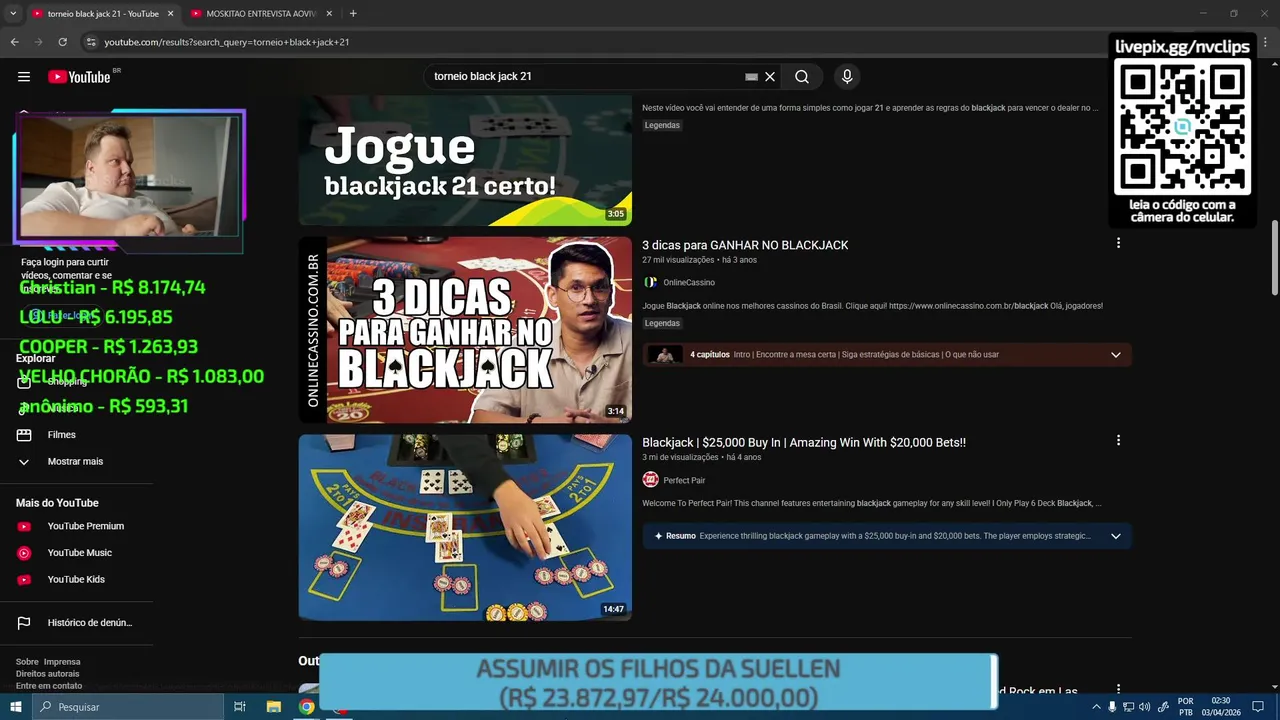1280x720 pixels.
Task: Open more options for 3 dicas video
Action: pyautogui.click(x=1118, y=243)
